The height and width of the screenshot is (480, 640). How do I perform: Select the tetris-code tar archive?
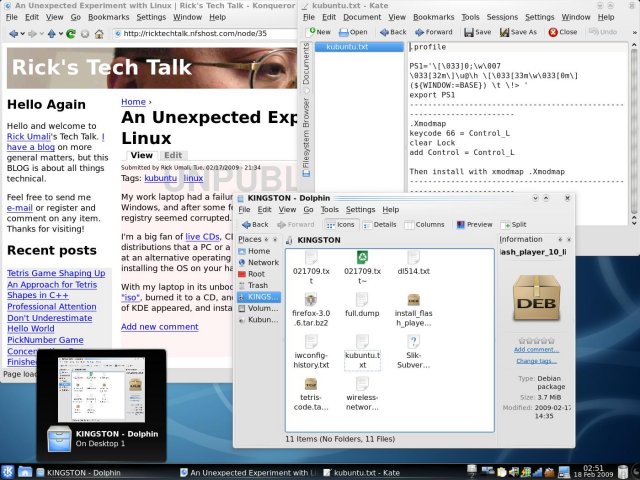pos(311,394)
